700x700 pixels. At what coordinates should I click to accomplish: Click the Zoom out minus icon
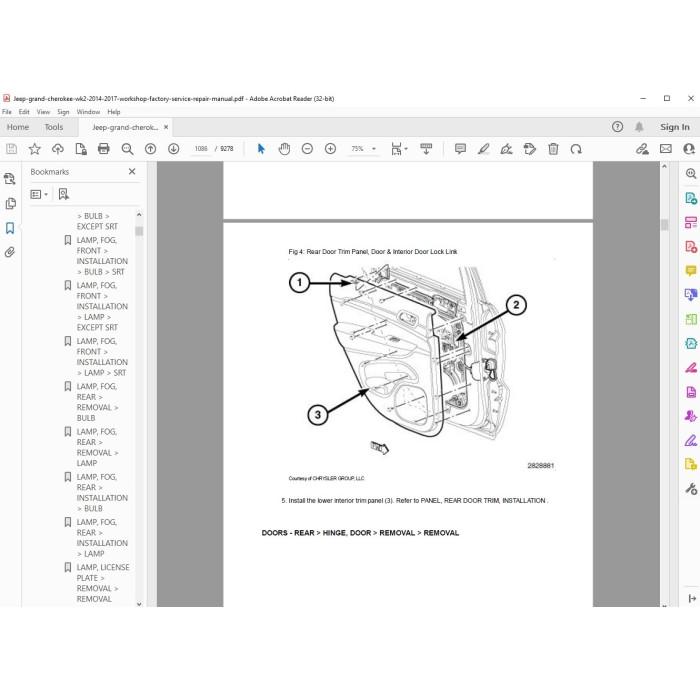307,149
